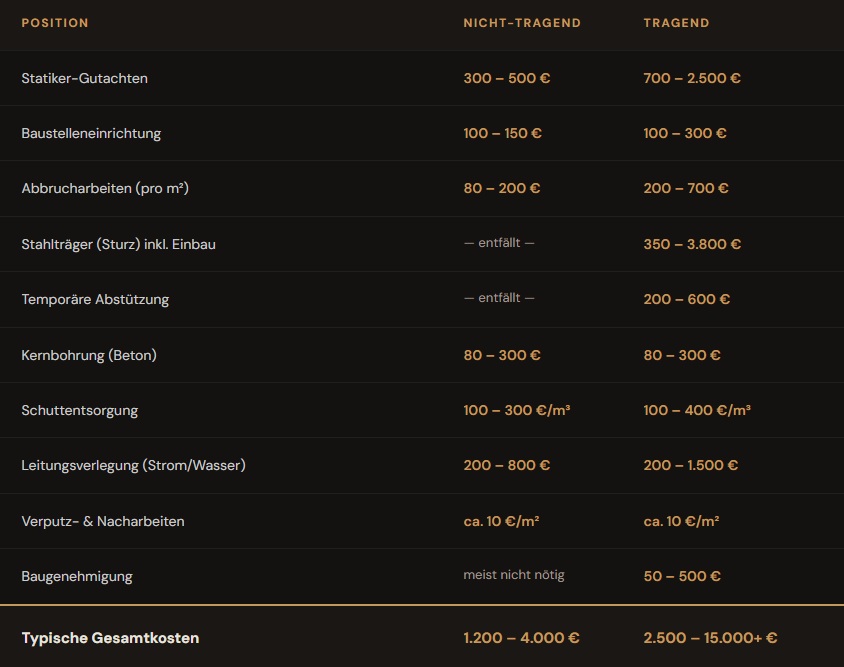Select the Statiker-Gutachten row label
Viewport: 844px width, 667px height.
(x=85, y=78)
